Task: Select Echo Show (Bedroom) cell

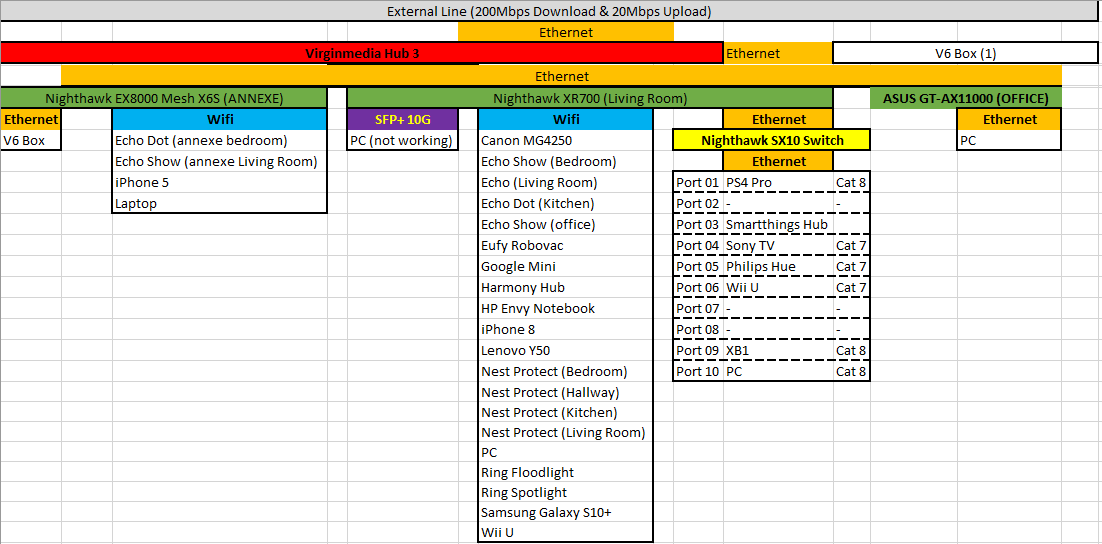Action: [x=566, y=162]
